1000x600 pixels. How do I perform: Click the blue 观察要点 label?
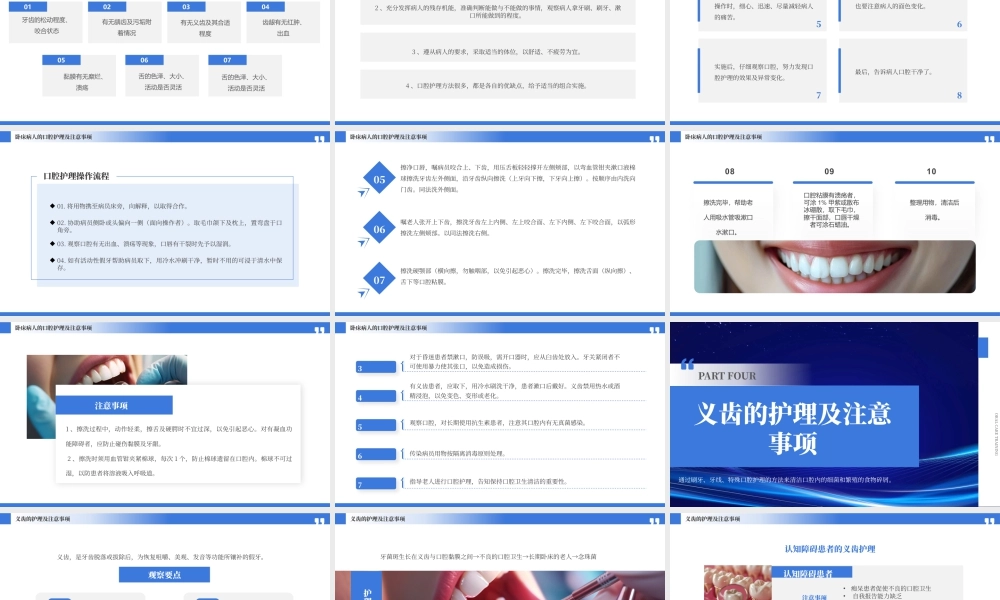click(165, 574)
